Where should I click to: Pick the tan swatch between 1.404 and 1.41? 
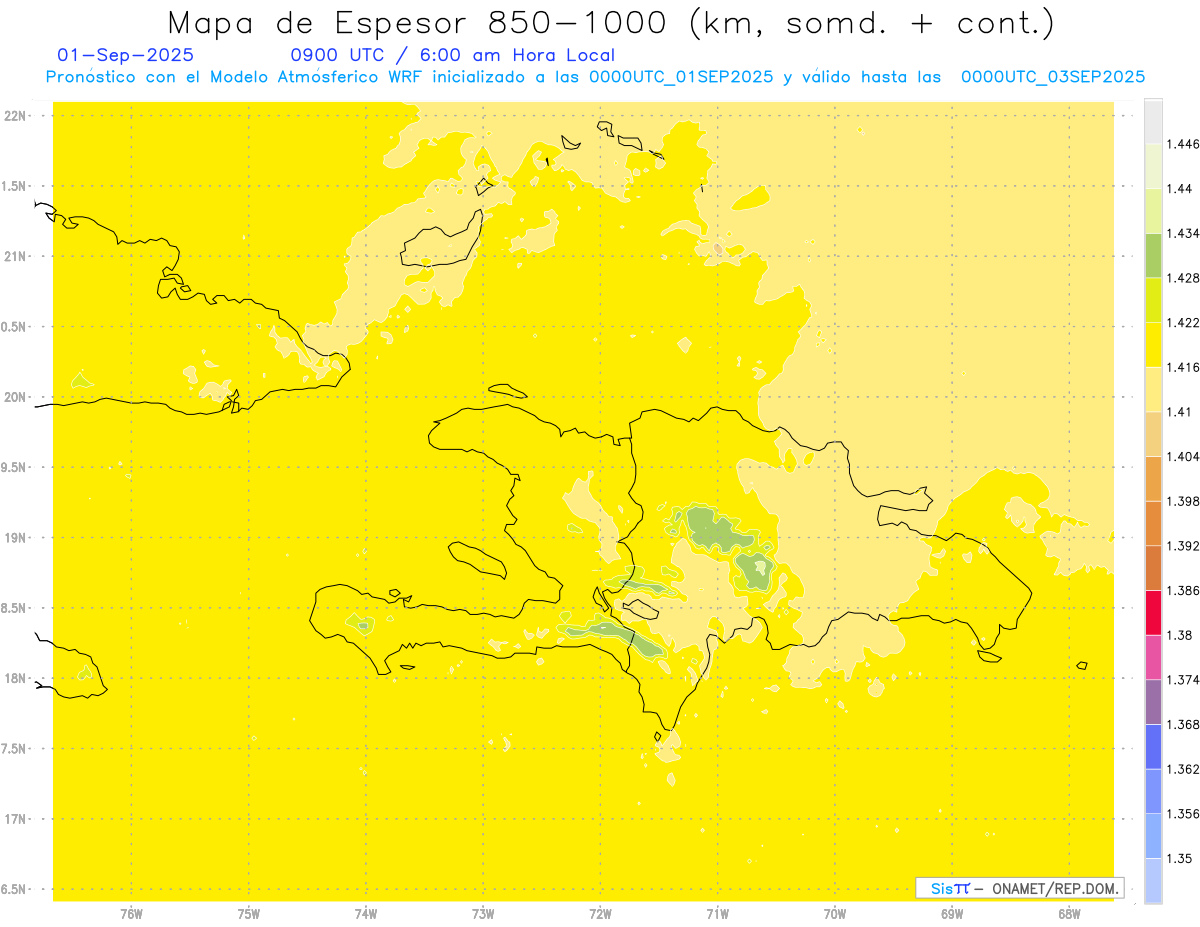coord(1153,433)
